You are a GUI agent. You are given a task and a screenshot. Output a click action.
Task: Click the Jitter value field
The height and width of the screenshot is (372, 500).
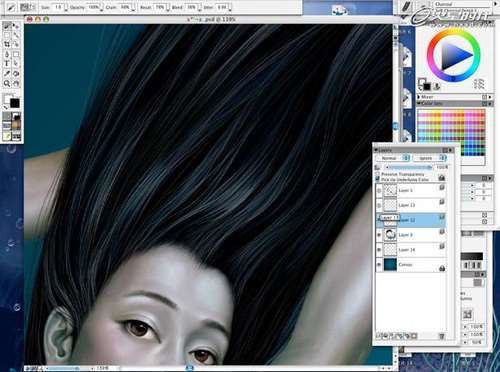pos(222,7)
